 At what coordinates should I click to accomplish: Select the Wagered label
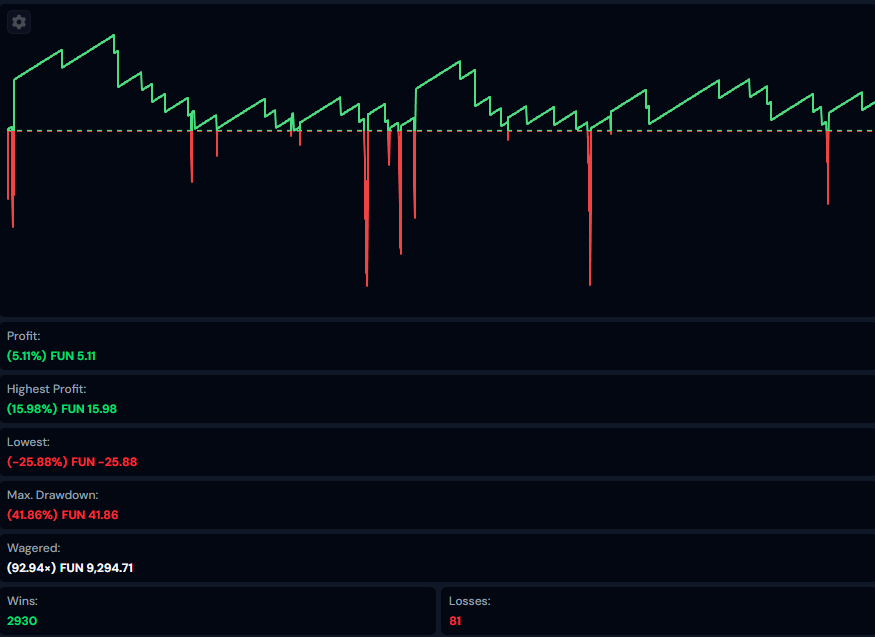34,548
